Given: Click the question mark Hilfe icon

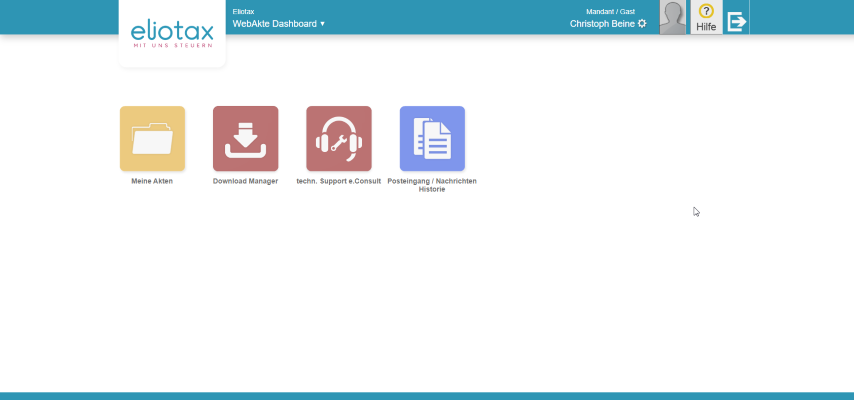Looking at the screenshot, I should click(x=706, y=11).
